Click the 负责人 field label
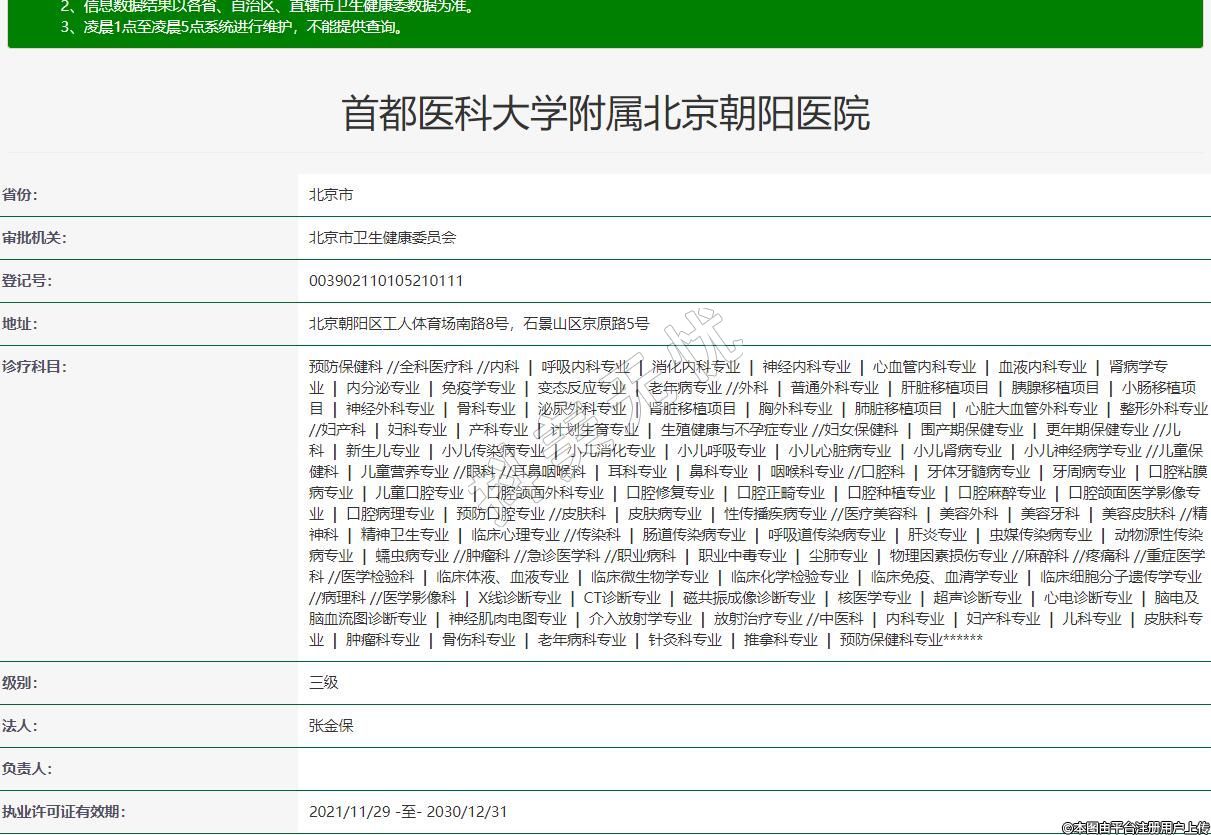This screenshot has width=1211, height=835. tap(27, 769)
